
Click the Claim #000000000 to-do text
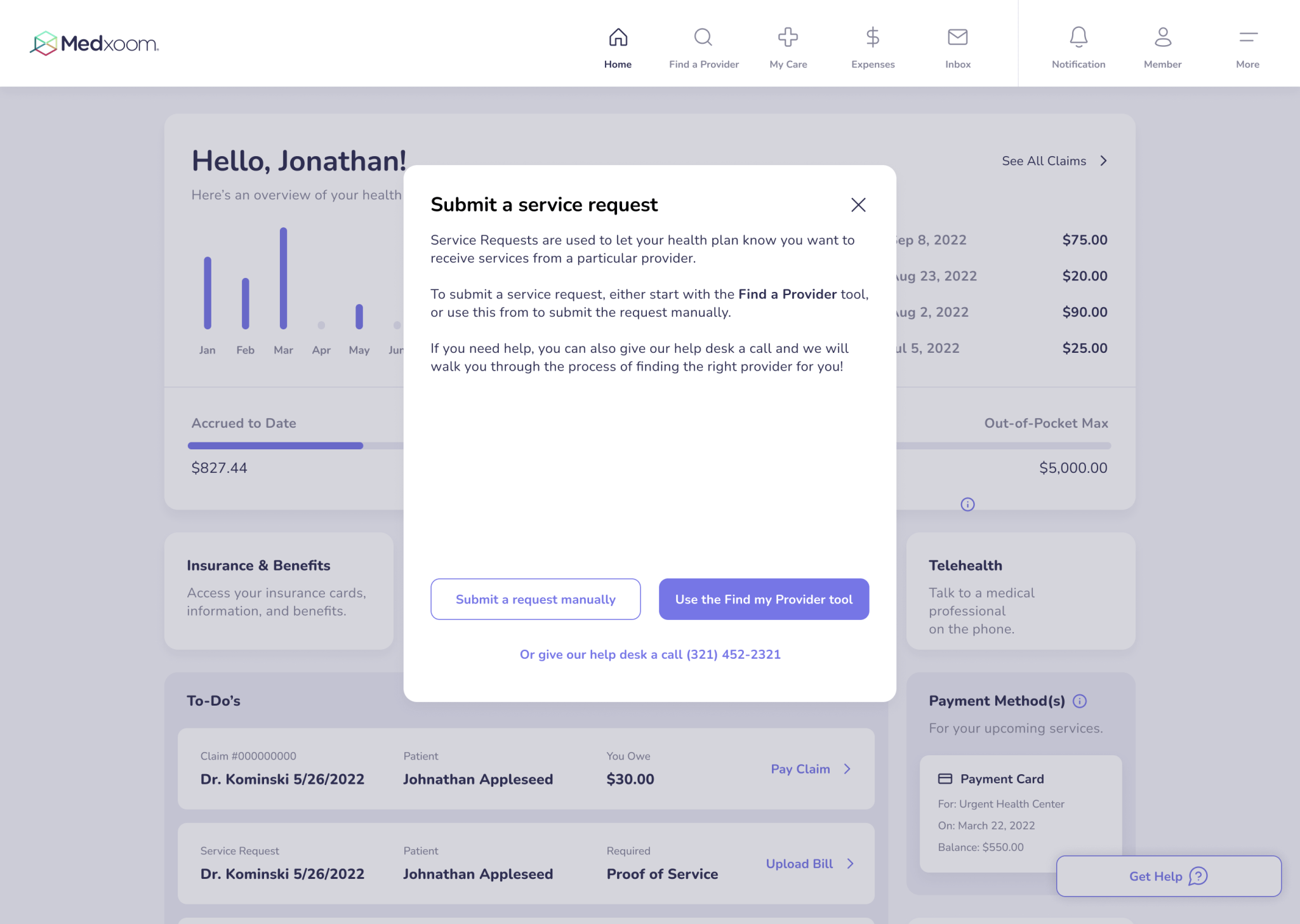[248, 756]
